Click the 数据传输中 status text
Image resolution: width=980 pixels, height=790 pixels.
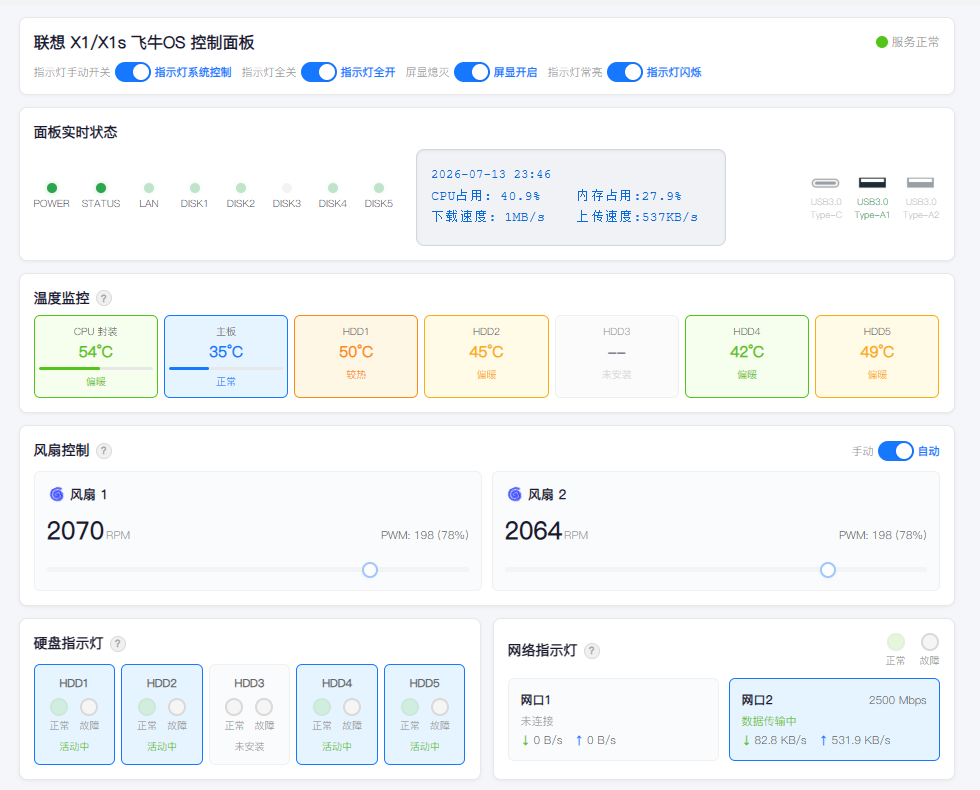coord(769,721)
